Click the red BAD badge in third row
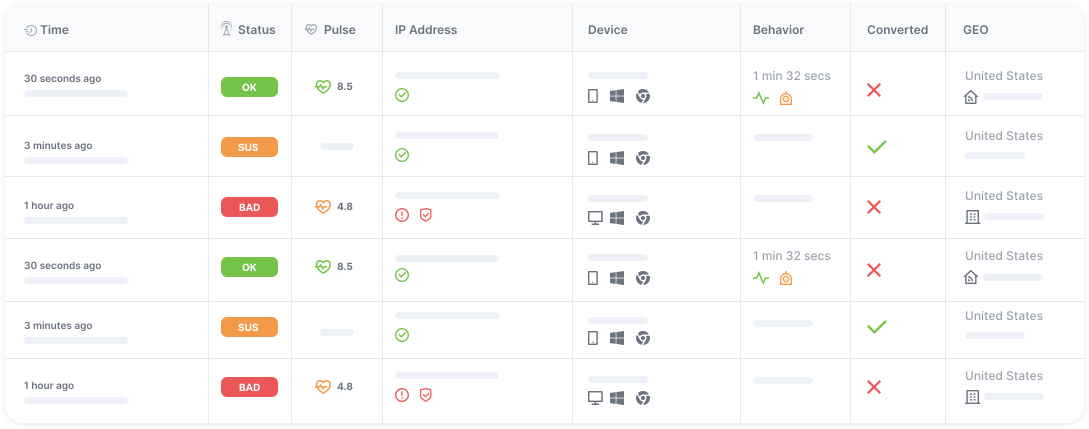The height and width of the screenshot is (429, 1089). 249,207
